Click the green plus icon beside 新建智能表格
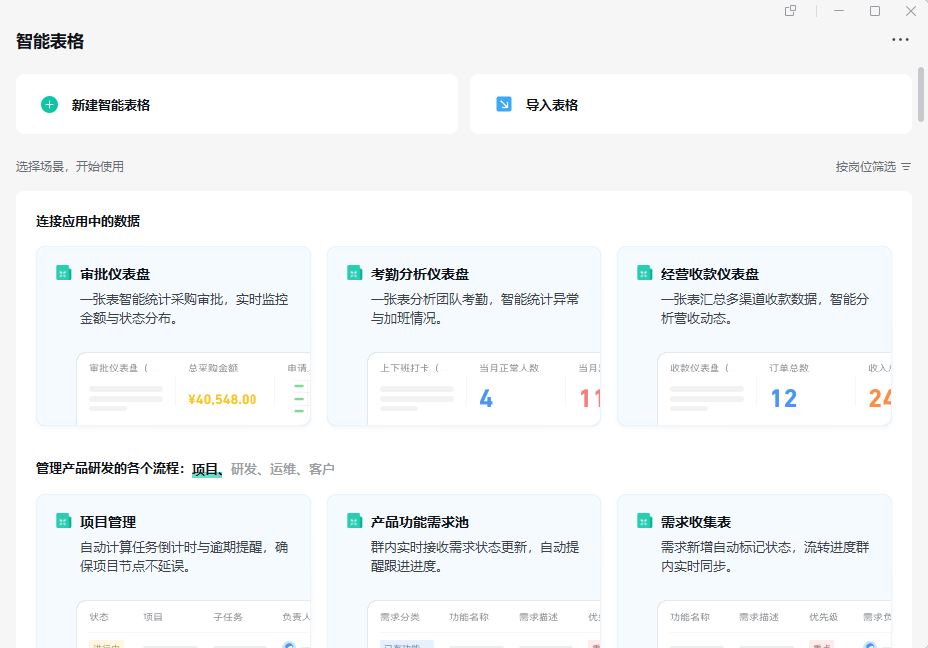 coord(49,104)
